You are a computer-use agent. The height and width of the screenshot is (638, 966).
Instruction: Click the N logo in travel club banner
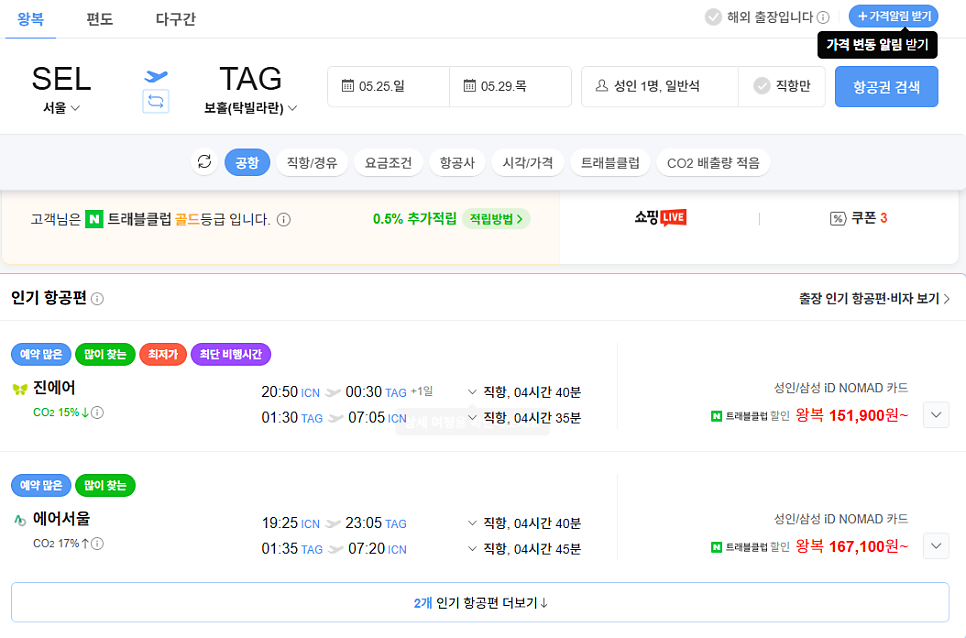[x=94, y=219]
